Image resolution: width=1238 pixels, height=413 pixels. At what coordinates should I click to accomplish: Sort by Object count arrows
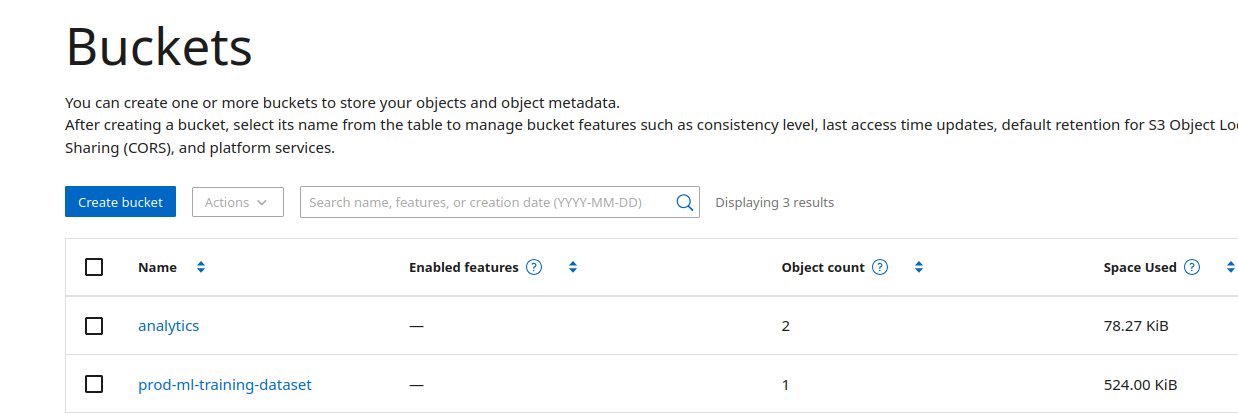pos(919,267)
